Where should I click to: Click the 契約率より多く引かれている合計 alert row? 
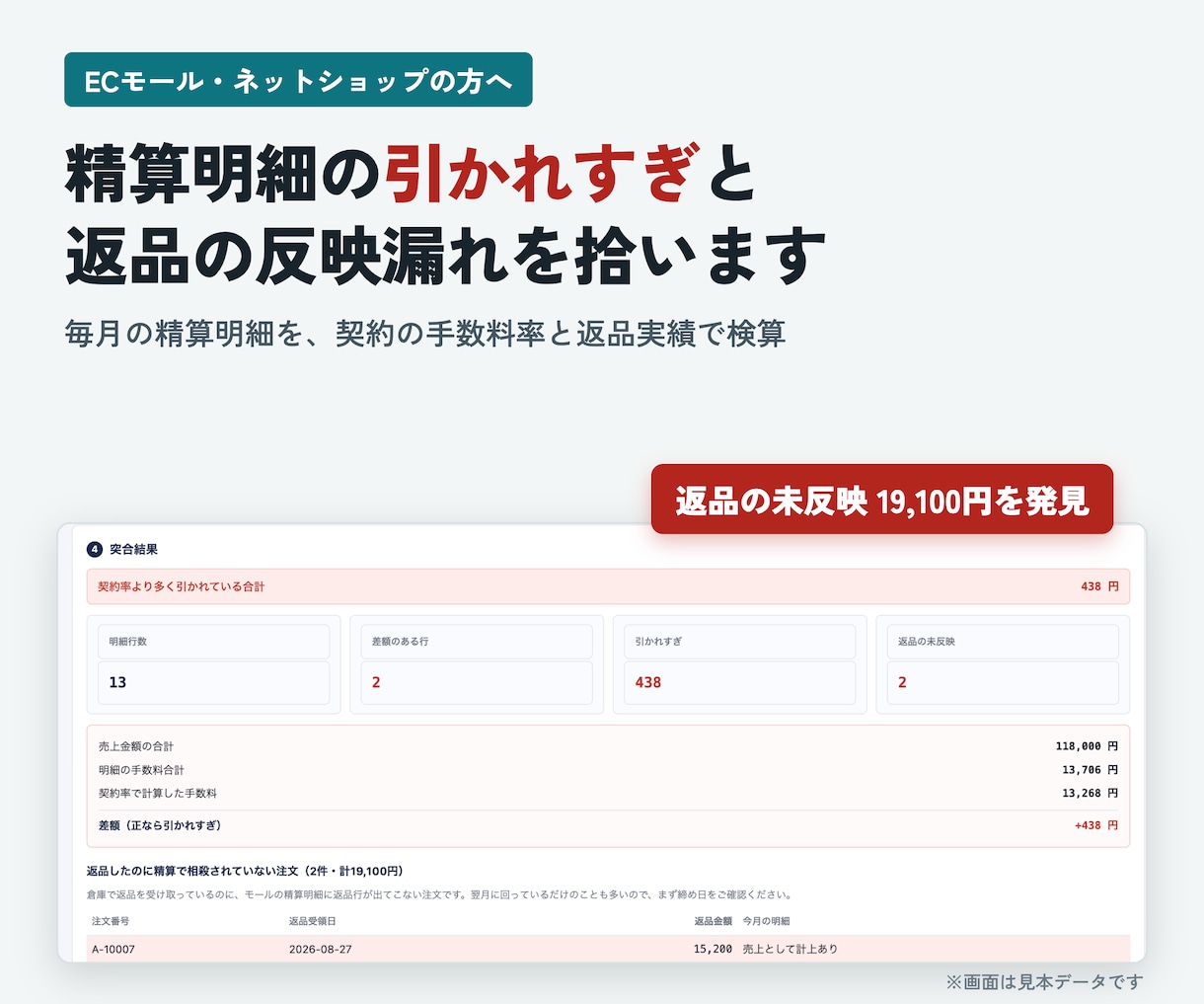tap(608, 586)
